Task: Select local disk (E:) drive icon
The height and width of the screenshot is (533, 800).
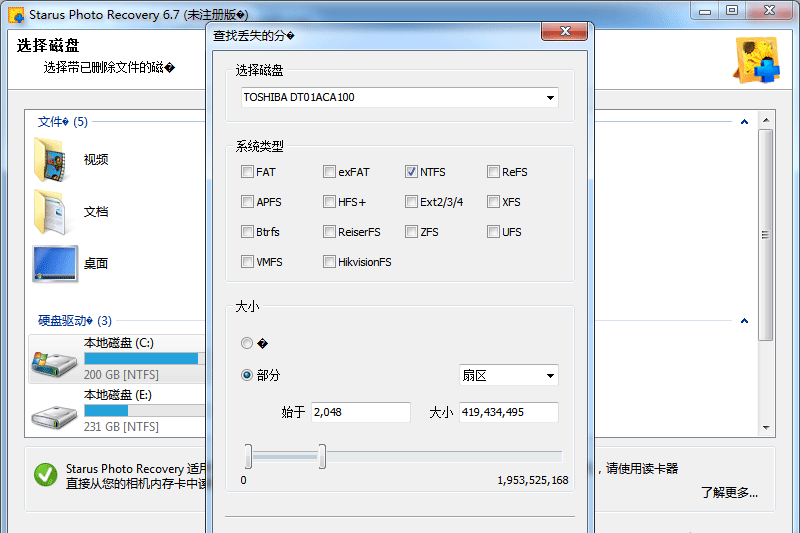Action: 54,416
